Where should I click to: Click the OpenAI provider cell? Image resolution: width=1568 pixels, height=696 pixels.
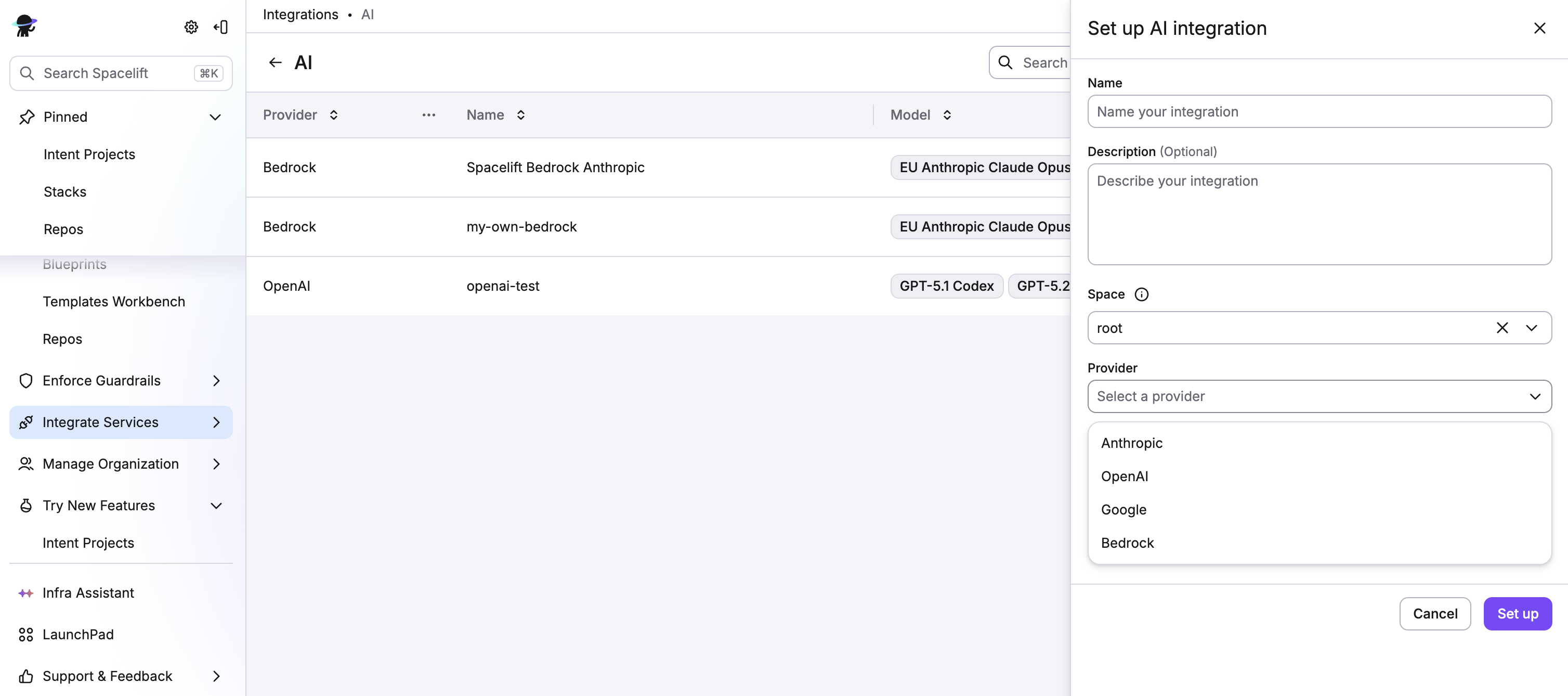point(286,286)
